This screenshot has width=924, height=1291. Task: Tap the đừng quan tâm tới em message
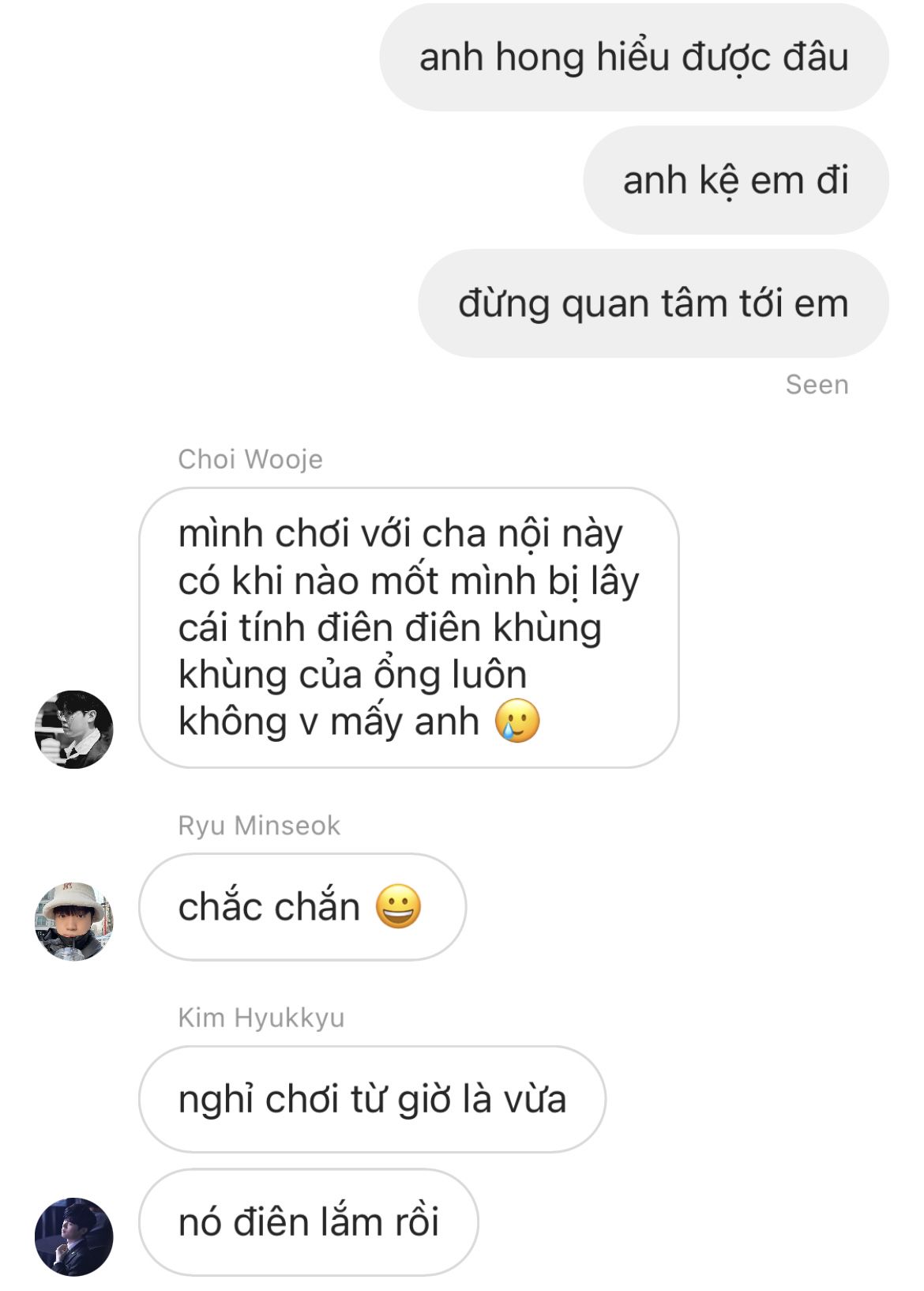[653, 303]
